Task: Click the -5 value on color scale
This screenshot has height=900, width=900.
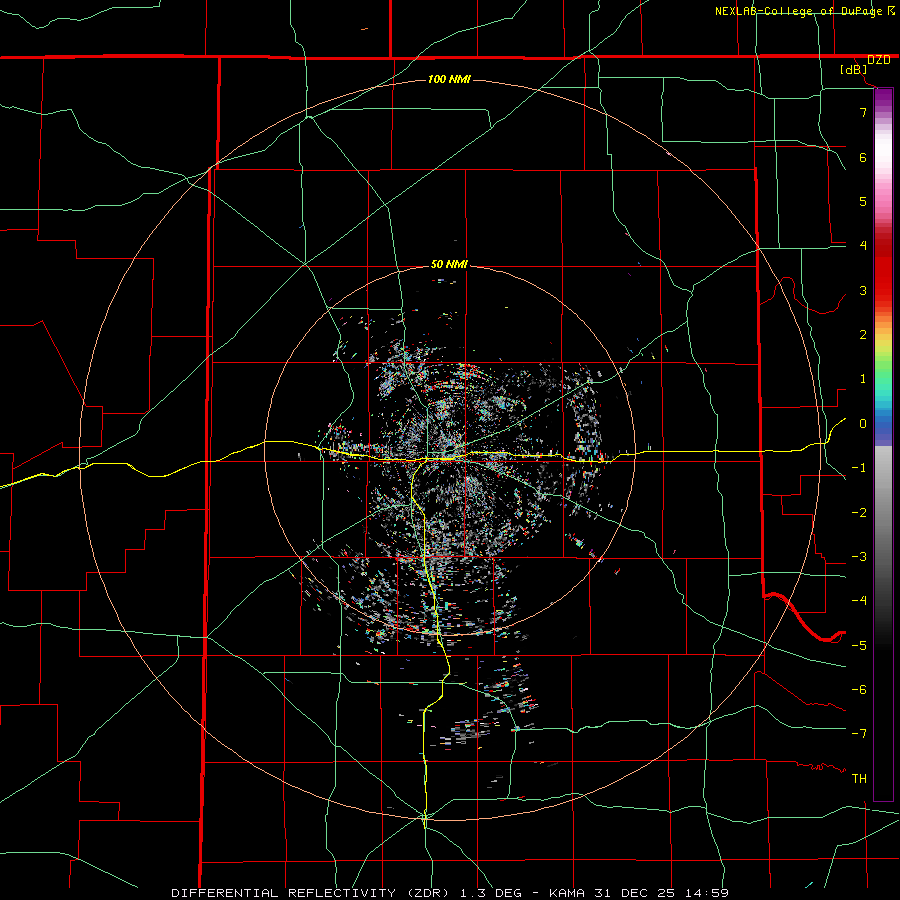Action: [859, 645]
